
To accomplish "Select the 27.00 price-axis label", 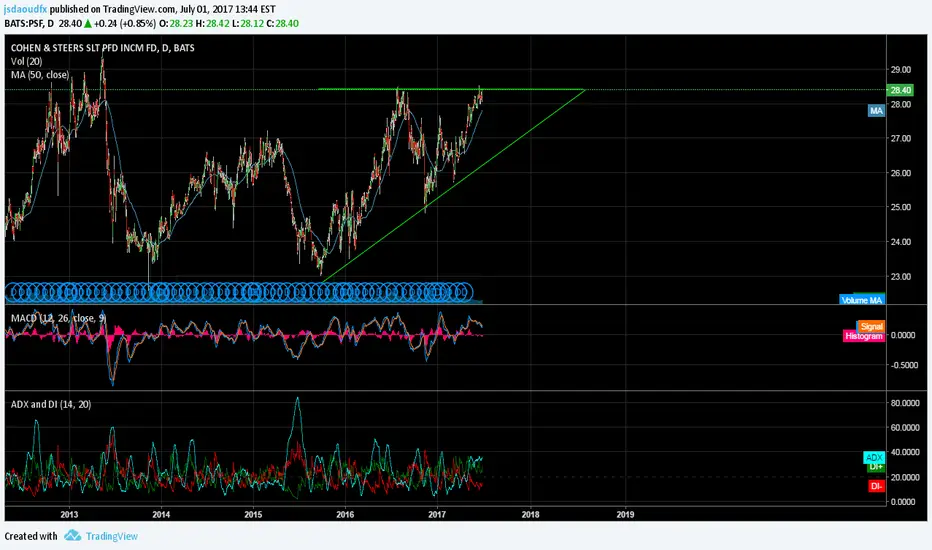I will [x=900, y=139].
